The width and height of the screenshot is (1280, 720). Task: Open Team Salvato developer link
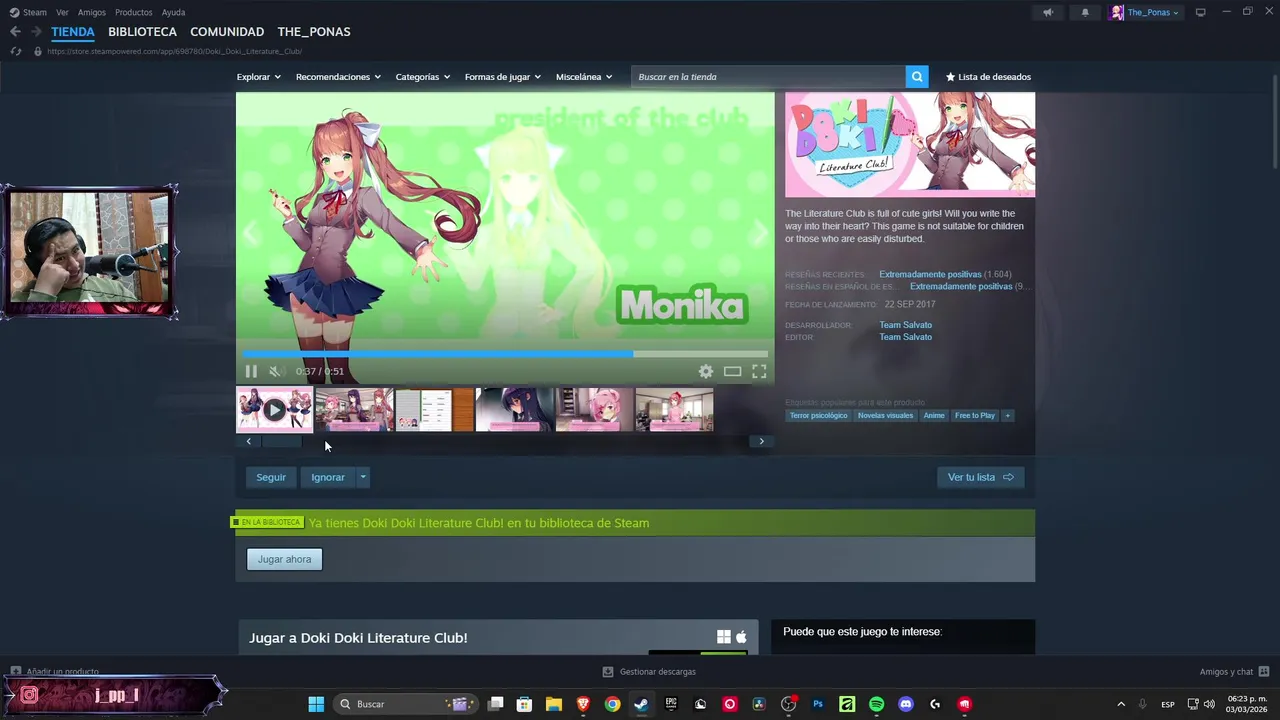click(x=905, y=325)
